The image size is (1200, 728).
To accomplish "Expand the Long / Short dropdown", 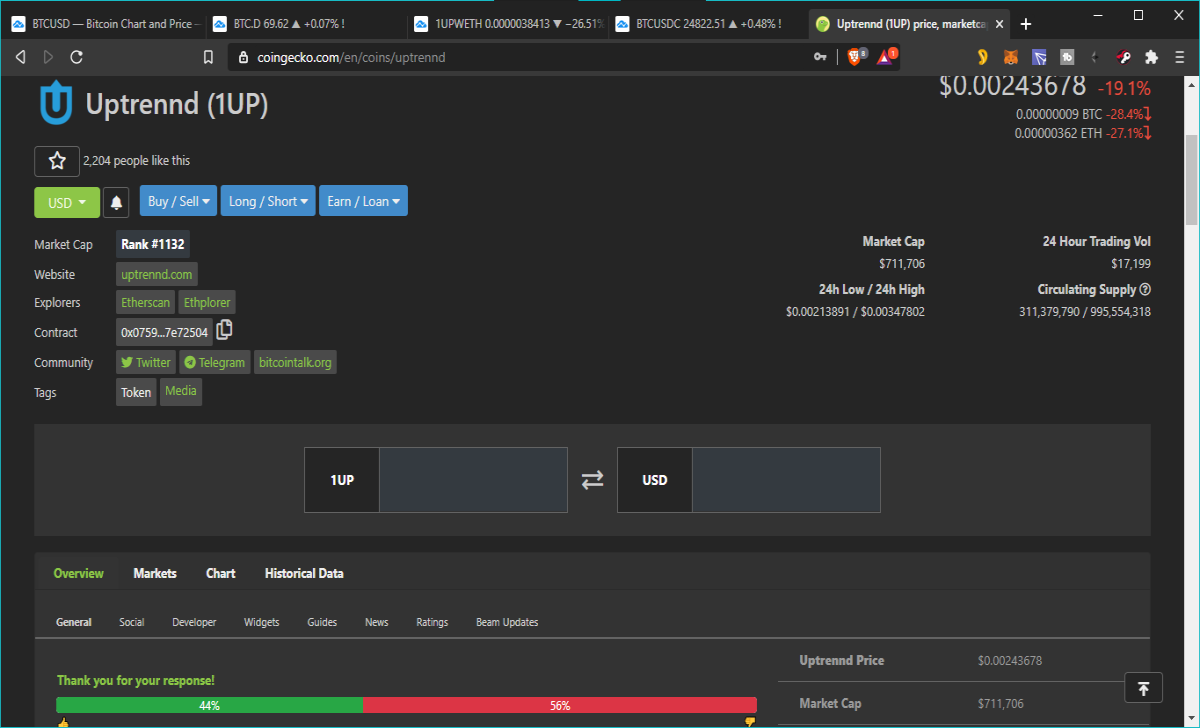I will point(268,201).
